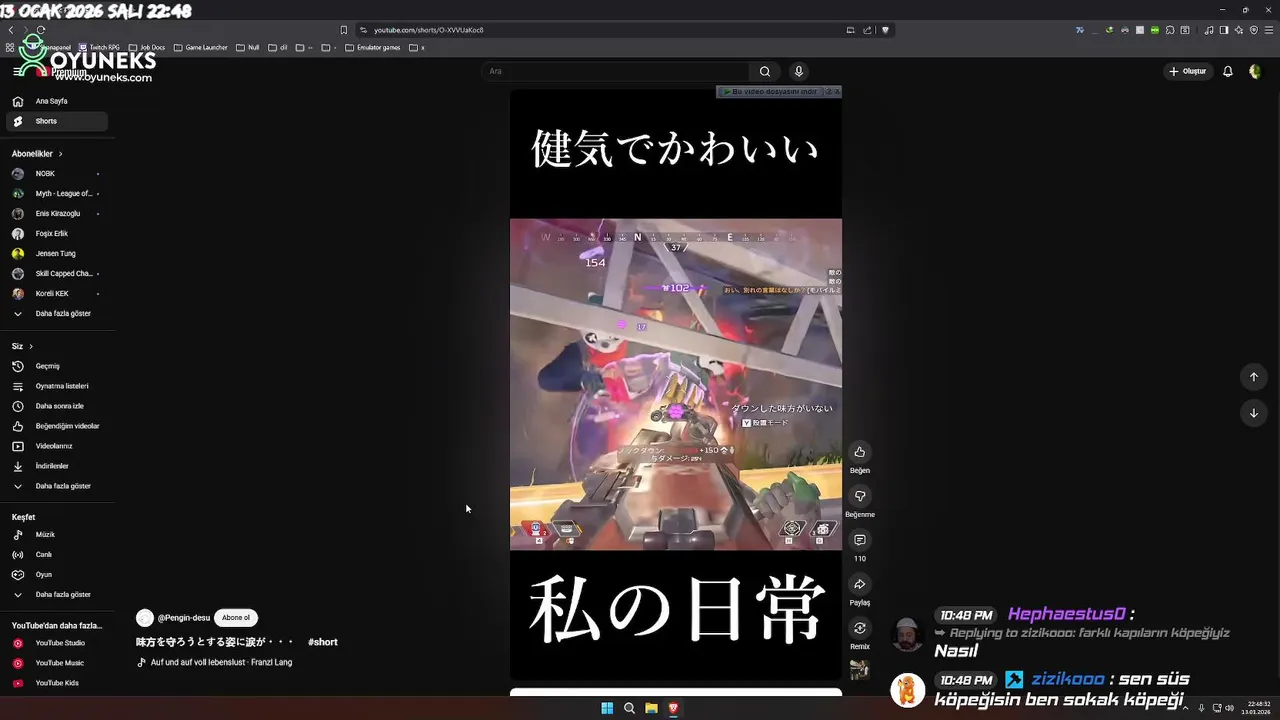The image size is (1280, 720).
Task: Open the sound thumbnail of the Short
Action: click(x=859, y=670)
